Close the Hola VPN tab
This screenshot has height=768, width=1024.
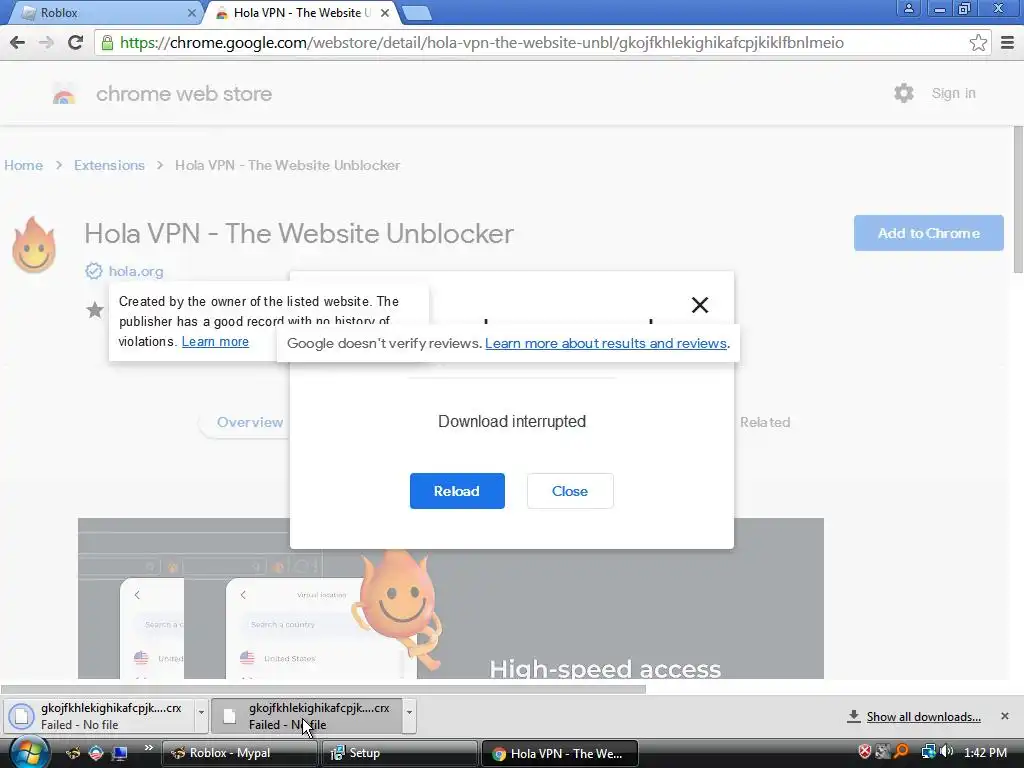[385, 12]
